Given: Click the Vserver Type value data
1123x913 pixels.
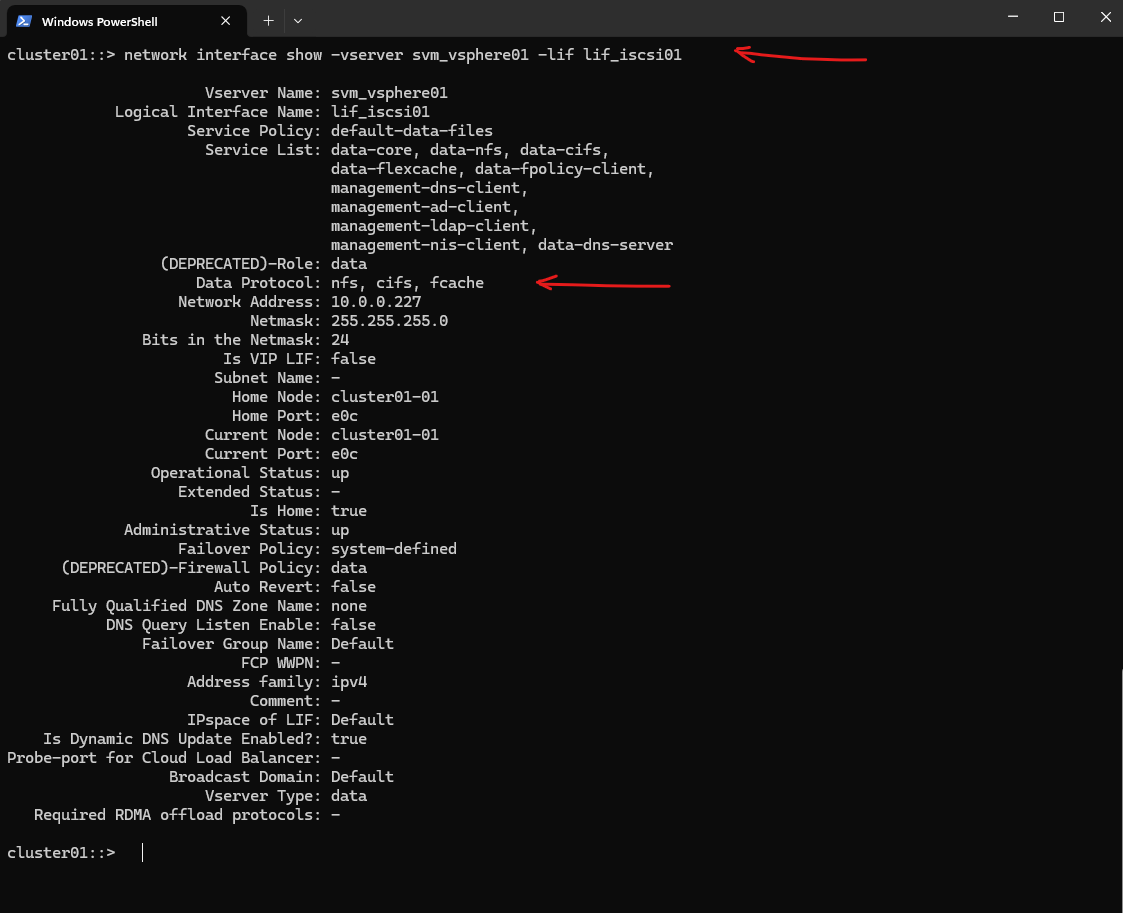Looking at the screenshot, I should [349, 796].
